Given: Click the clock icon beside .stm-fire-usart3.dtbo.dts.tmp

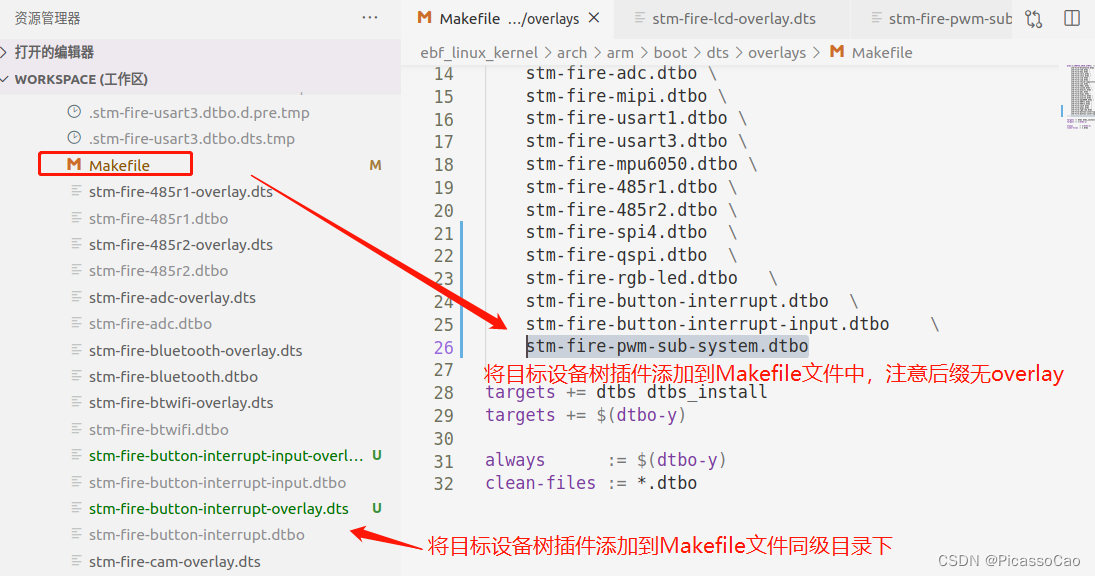Looking at the screenshot, I should pyautogui.click(x=74, y=138).
